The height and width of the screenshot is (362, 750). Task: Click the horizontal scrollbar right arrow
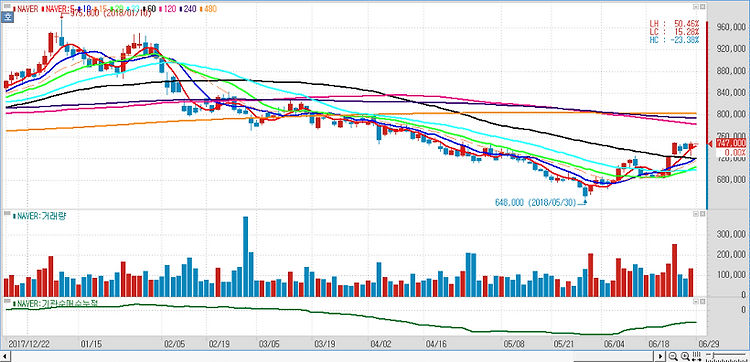[x=660, y=357]
